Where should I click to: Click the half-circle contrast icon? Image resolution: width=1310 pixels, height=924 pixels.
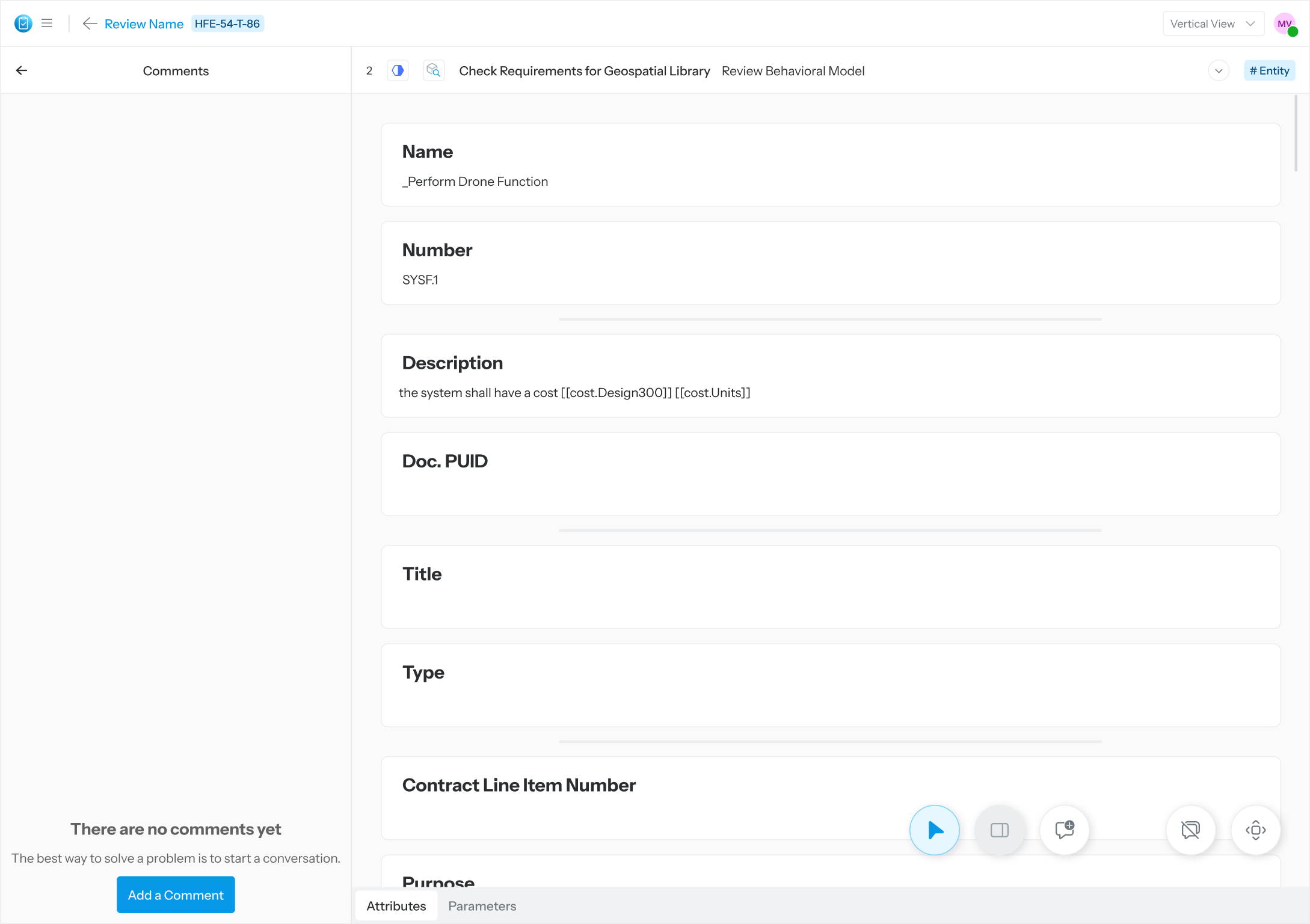coord(398,71)
